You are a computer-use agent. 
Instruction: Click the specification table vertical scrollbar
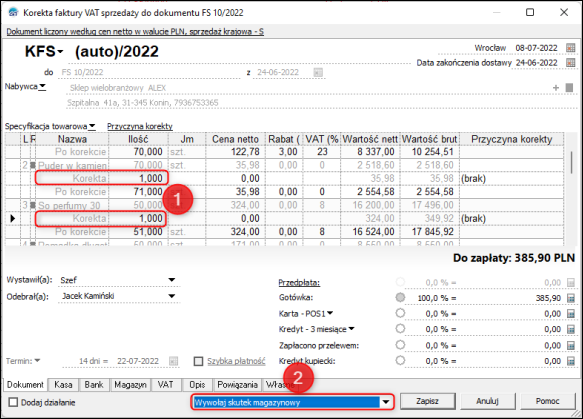pos(571,161)
